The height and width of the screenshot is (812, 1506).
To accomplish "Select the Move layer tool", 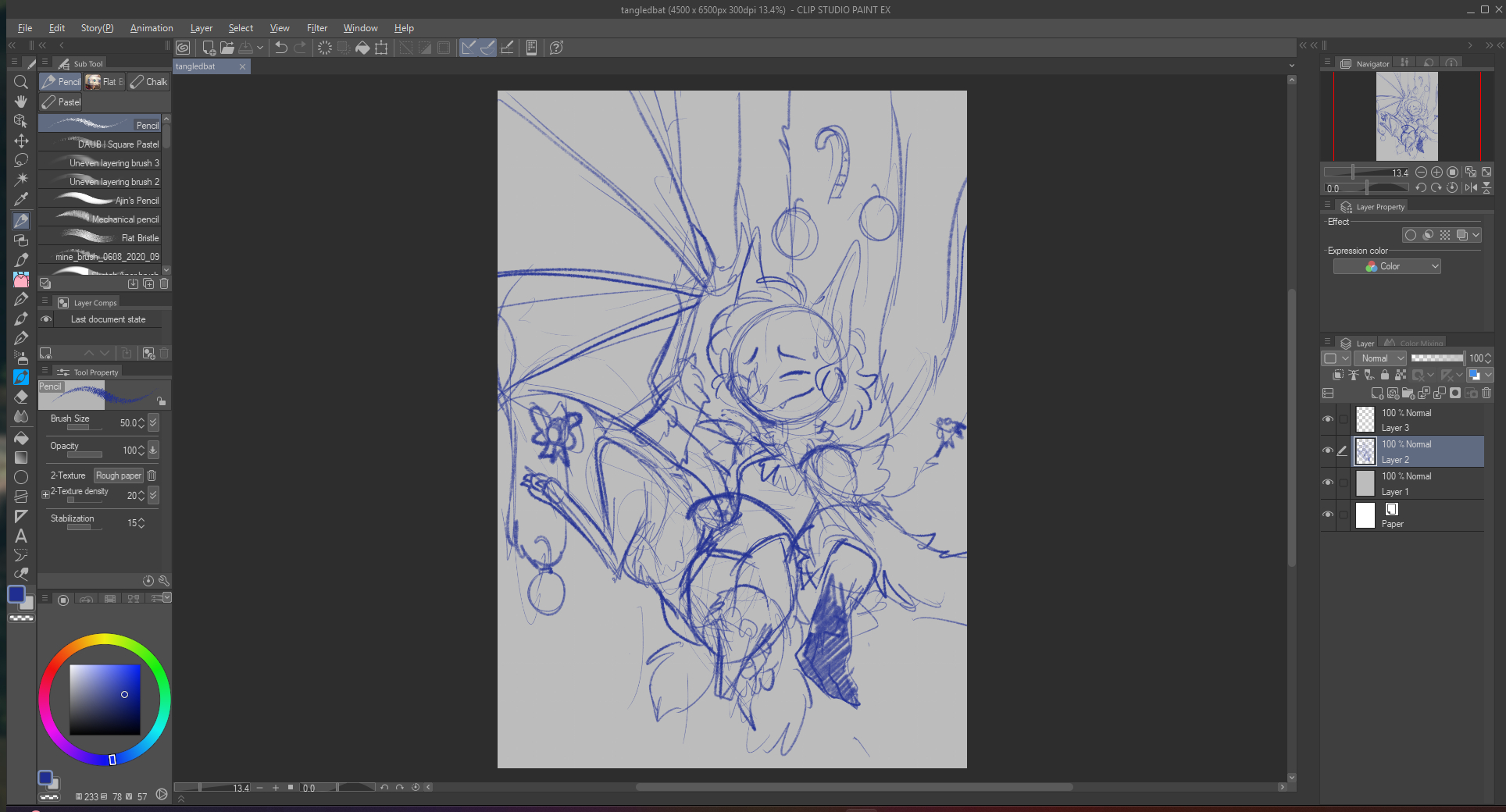I will 21,141.
